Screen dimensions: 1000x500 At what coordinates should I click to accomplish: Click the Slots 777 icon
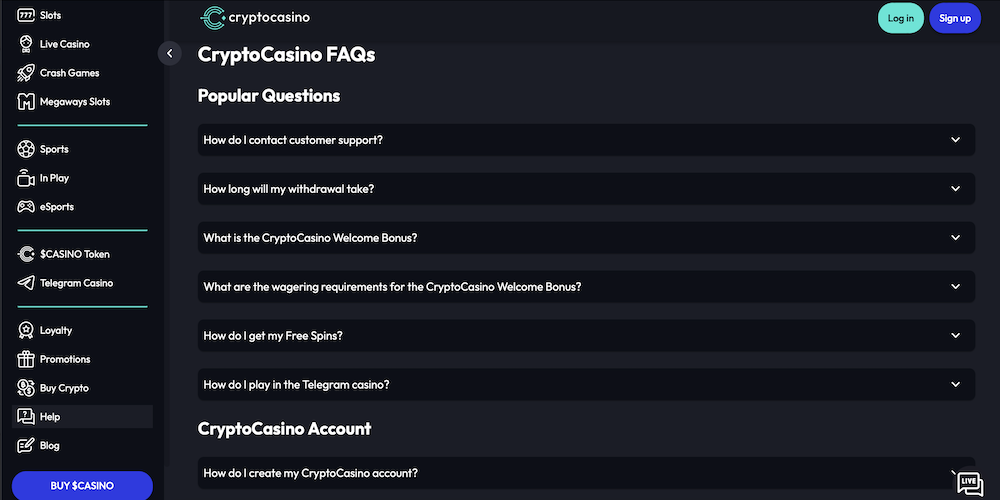(x=26, y=16)
